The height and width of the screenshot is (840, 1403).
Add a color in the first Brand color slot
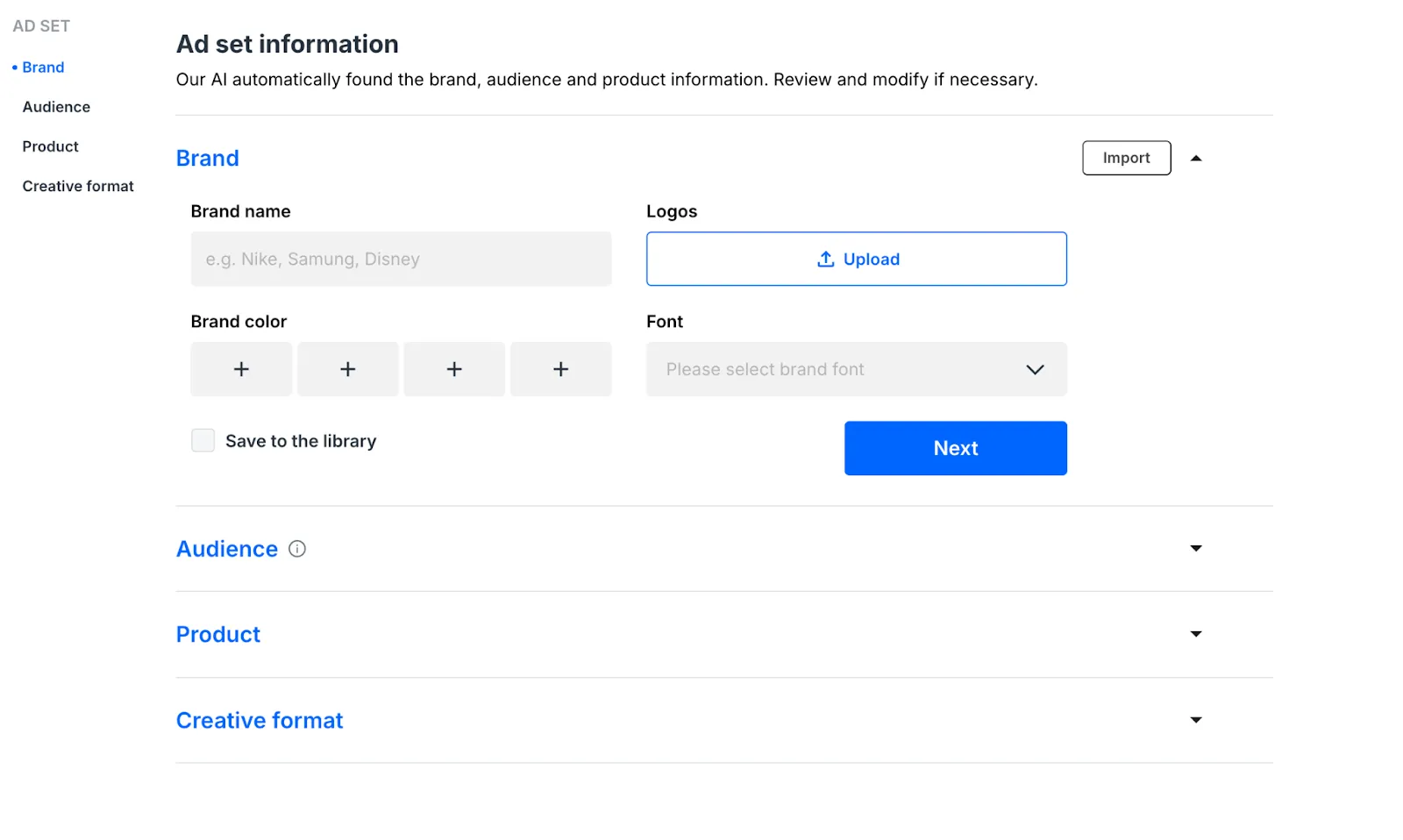click(x=241, y=369)
